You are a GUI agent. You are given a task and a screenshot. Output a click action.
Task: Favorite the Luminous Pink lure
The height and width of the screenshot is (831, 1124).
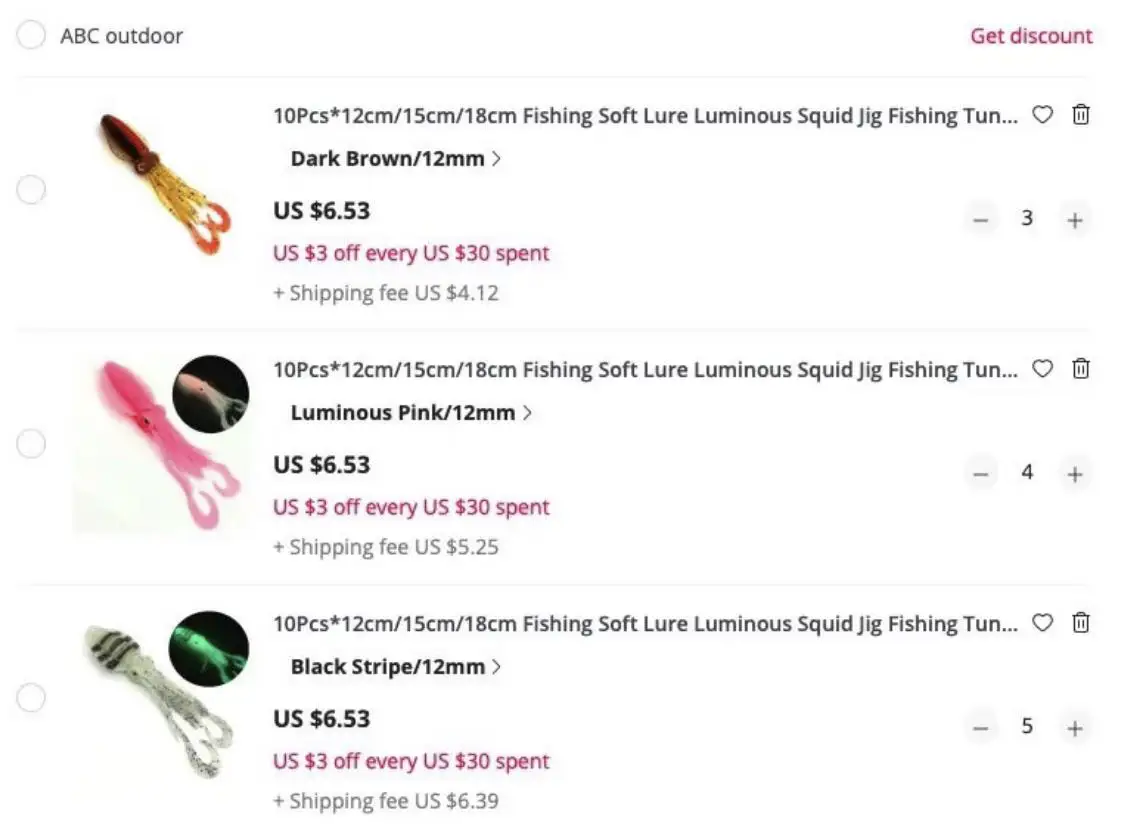(1042, 369)
